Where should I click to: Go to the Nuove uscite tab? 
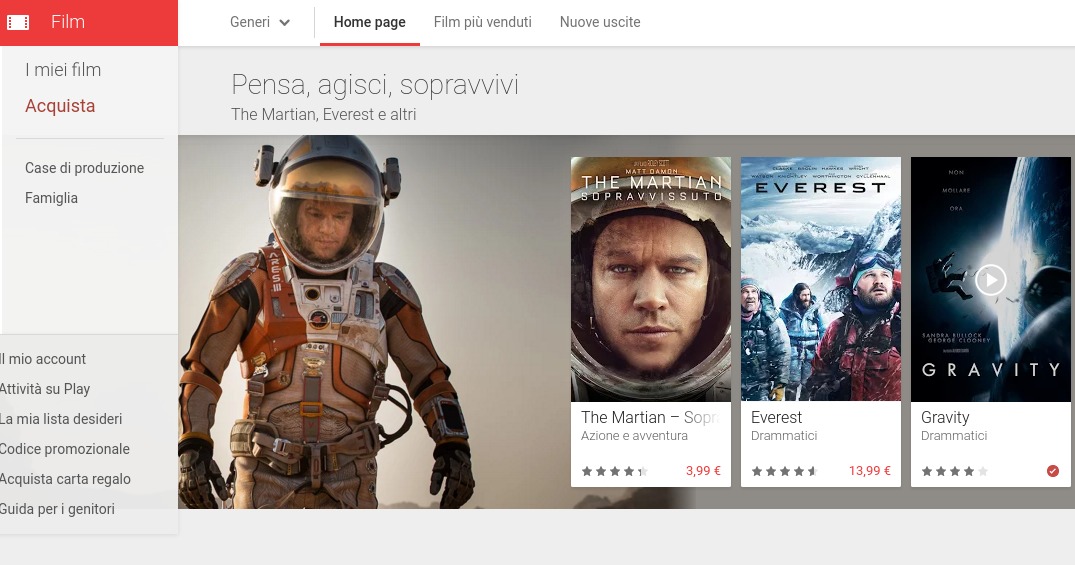[x=600, y=22]
